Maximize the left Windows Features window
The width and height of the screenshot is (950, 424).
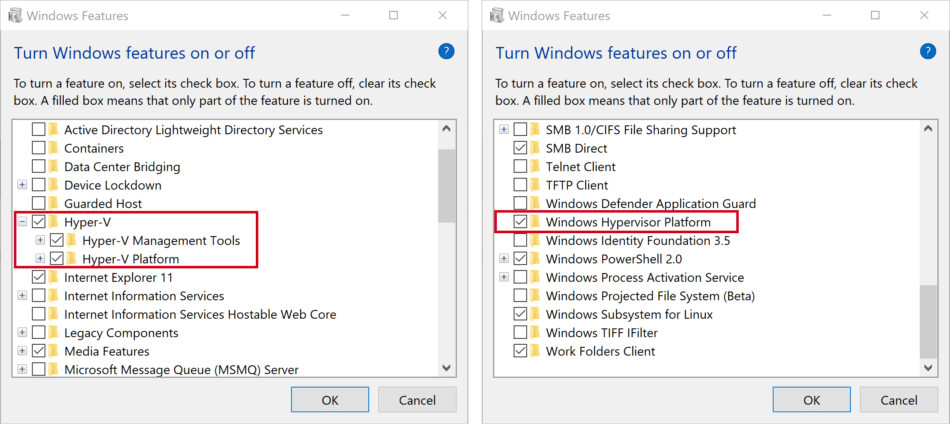click(x=393, y=15)
